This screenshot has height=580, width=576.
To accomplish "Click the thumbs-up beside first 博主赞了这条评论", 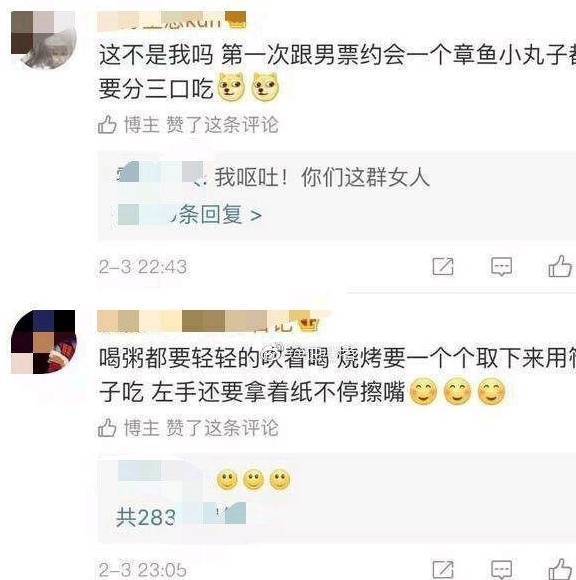I will click(107, 124).
